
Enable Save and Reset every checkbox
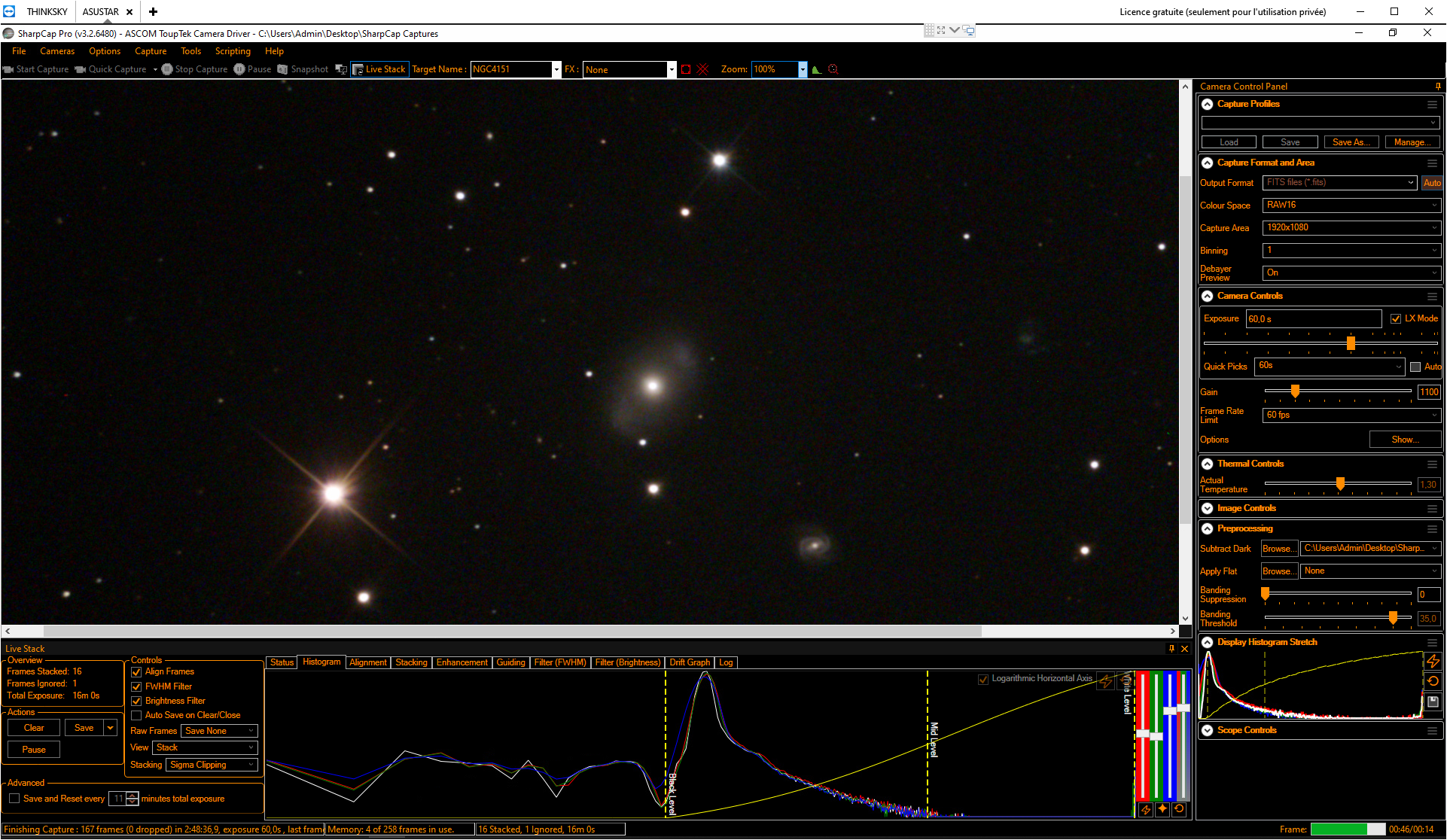(14, 799)
